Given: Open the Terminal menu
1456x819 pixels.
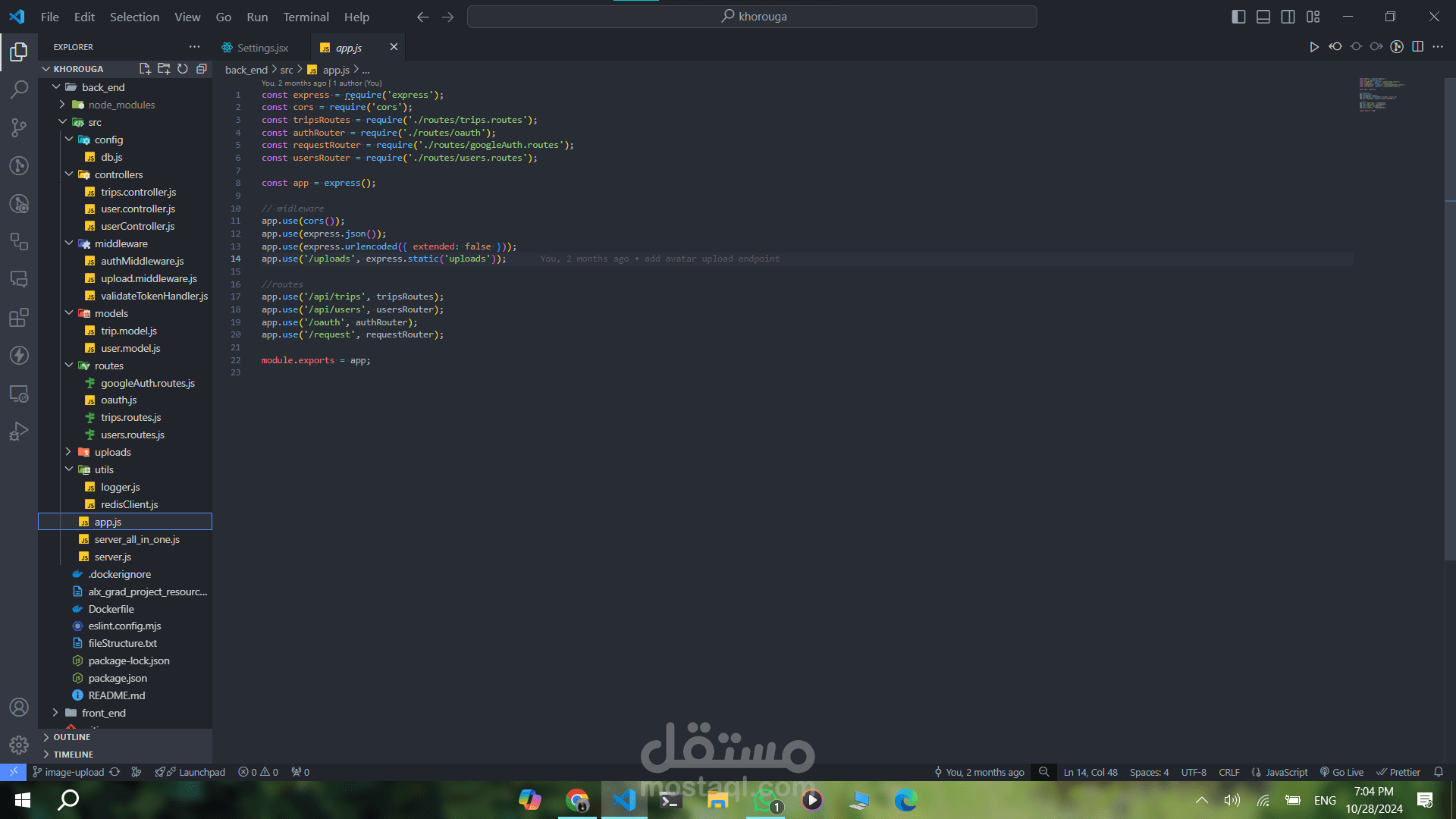Looking at the screenshot, I should (306, 17).
